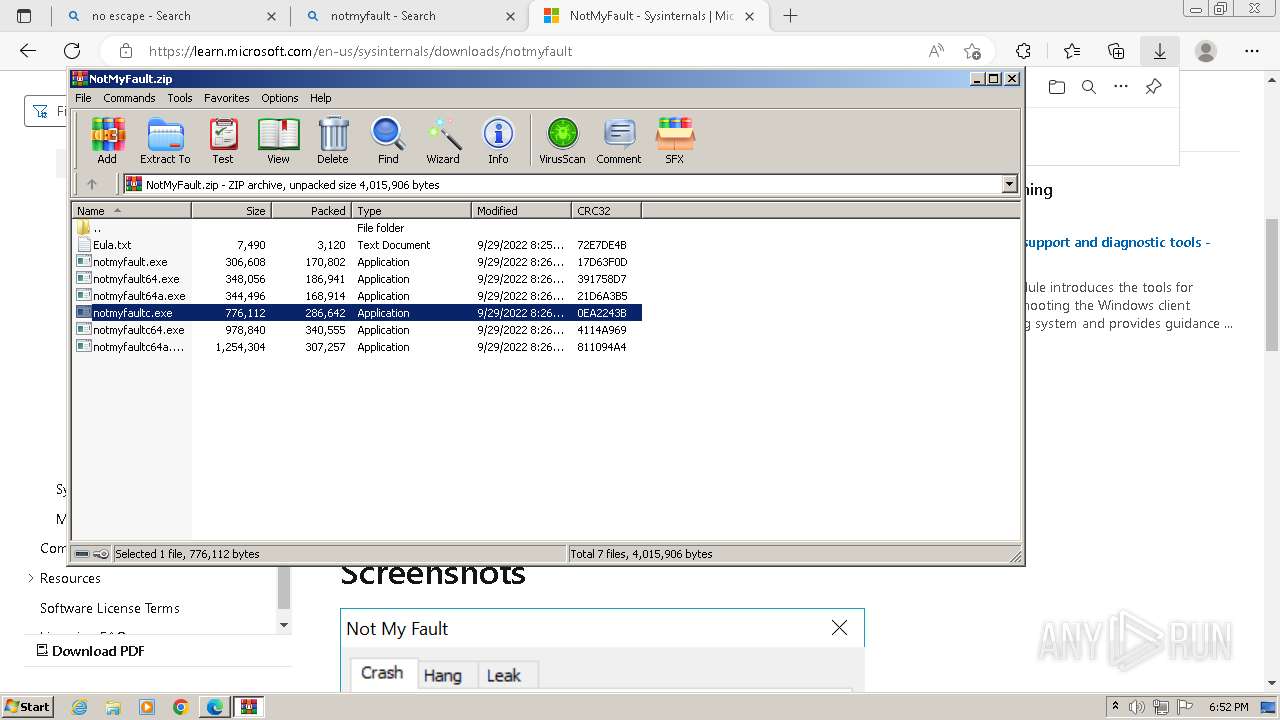Refresh the Edge browser page

click(x=72, y=51)
